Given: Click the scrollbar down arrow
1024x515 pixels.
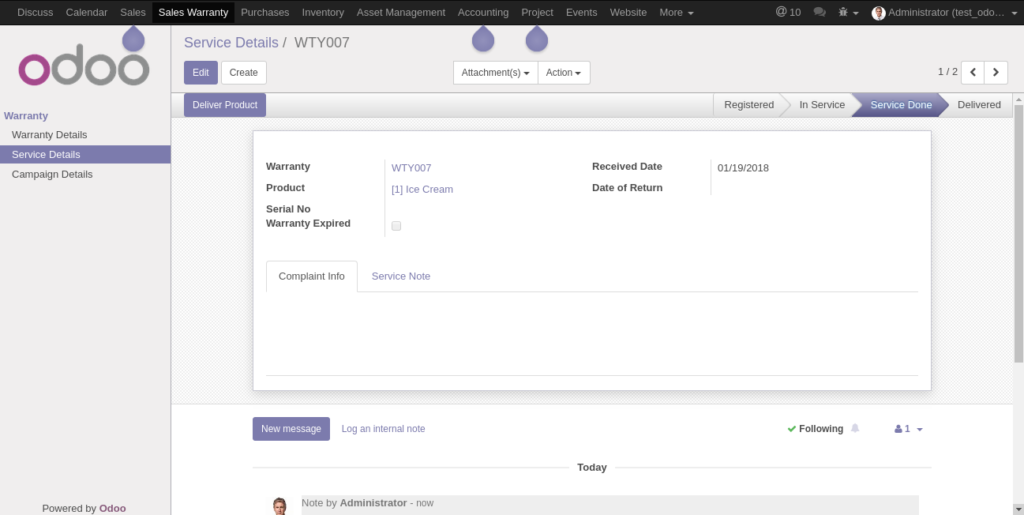Looking at the screenshot, I should point(1018,508).
